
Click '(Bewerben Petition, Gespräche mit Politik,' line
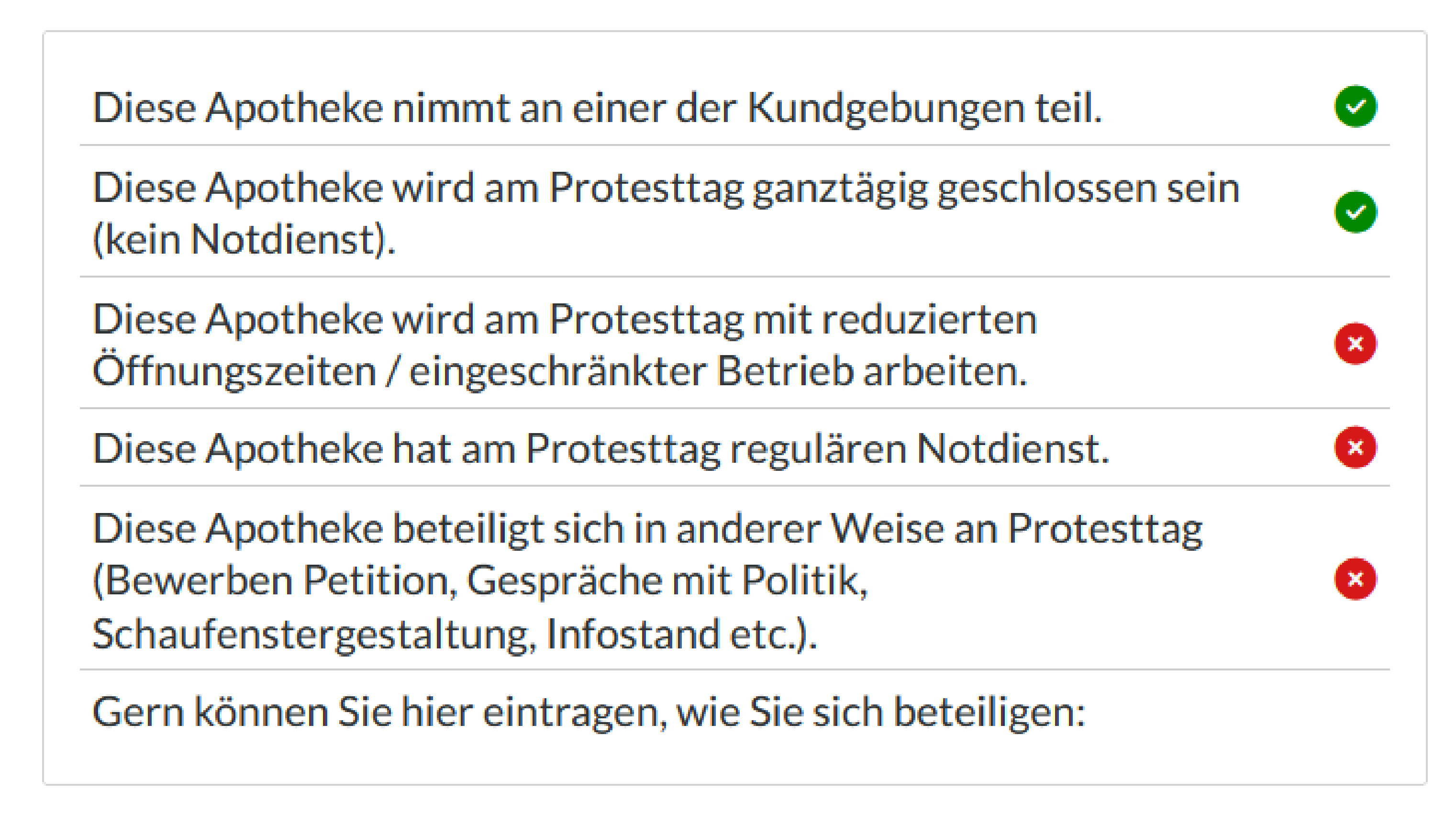[x=480, y=580]
